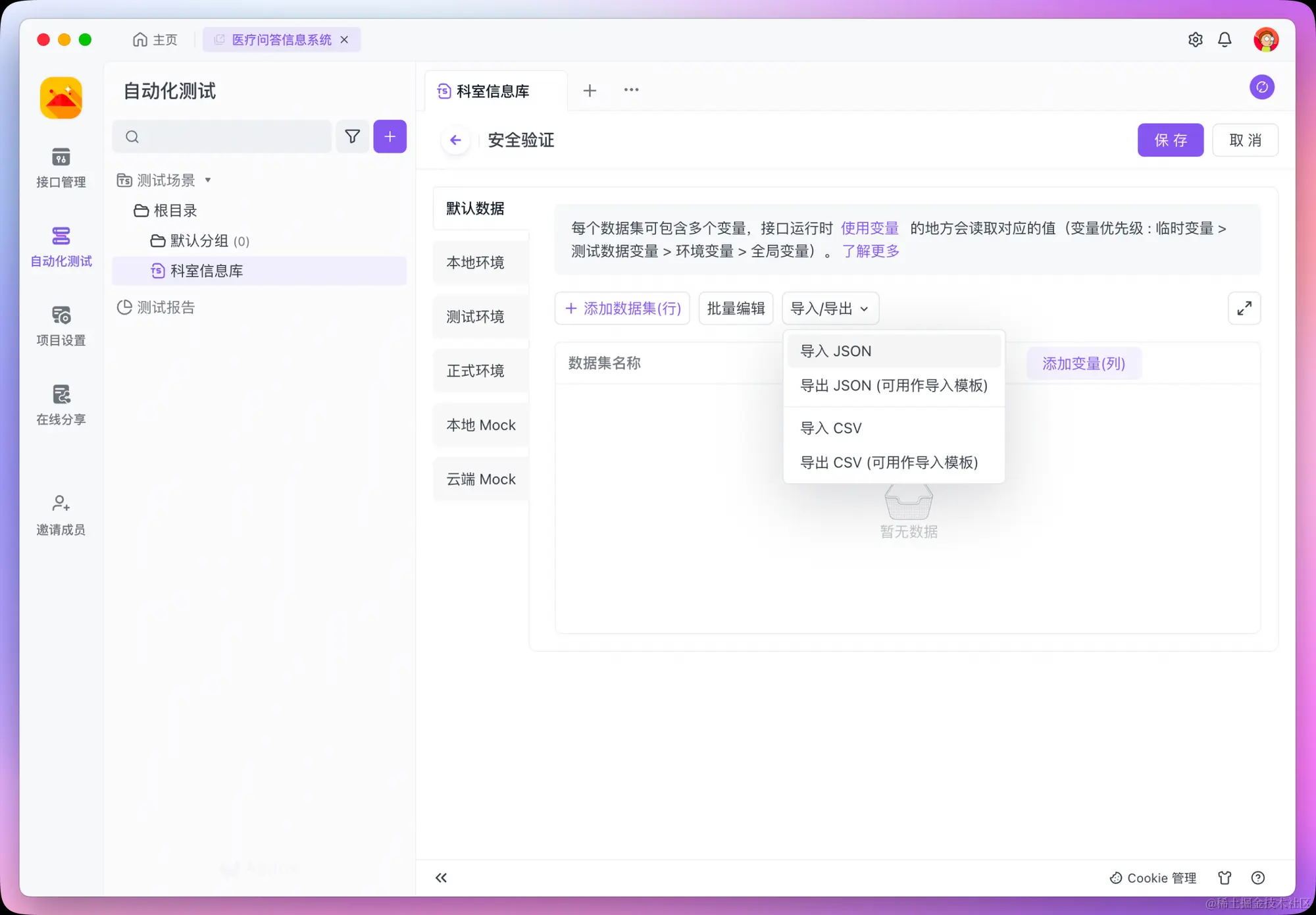The width and height of the screenshot is (1316, 915).
Task: Click the 保存 button
Action: pos(1170,140)
